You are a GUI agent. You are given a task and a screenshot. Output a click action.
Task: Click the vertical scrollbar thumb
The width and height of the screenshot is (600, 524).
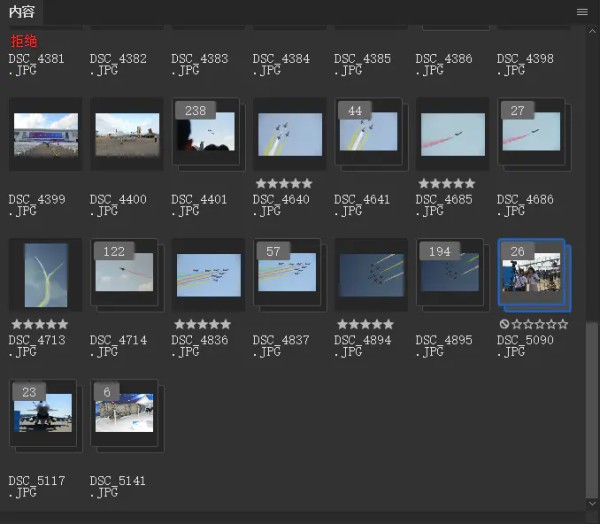[592, 410]
